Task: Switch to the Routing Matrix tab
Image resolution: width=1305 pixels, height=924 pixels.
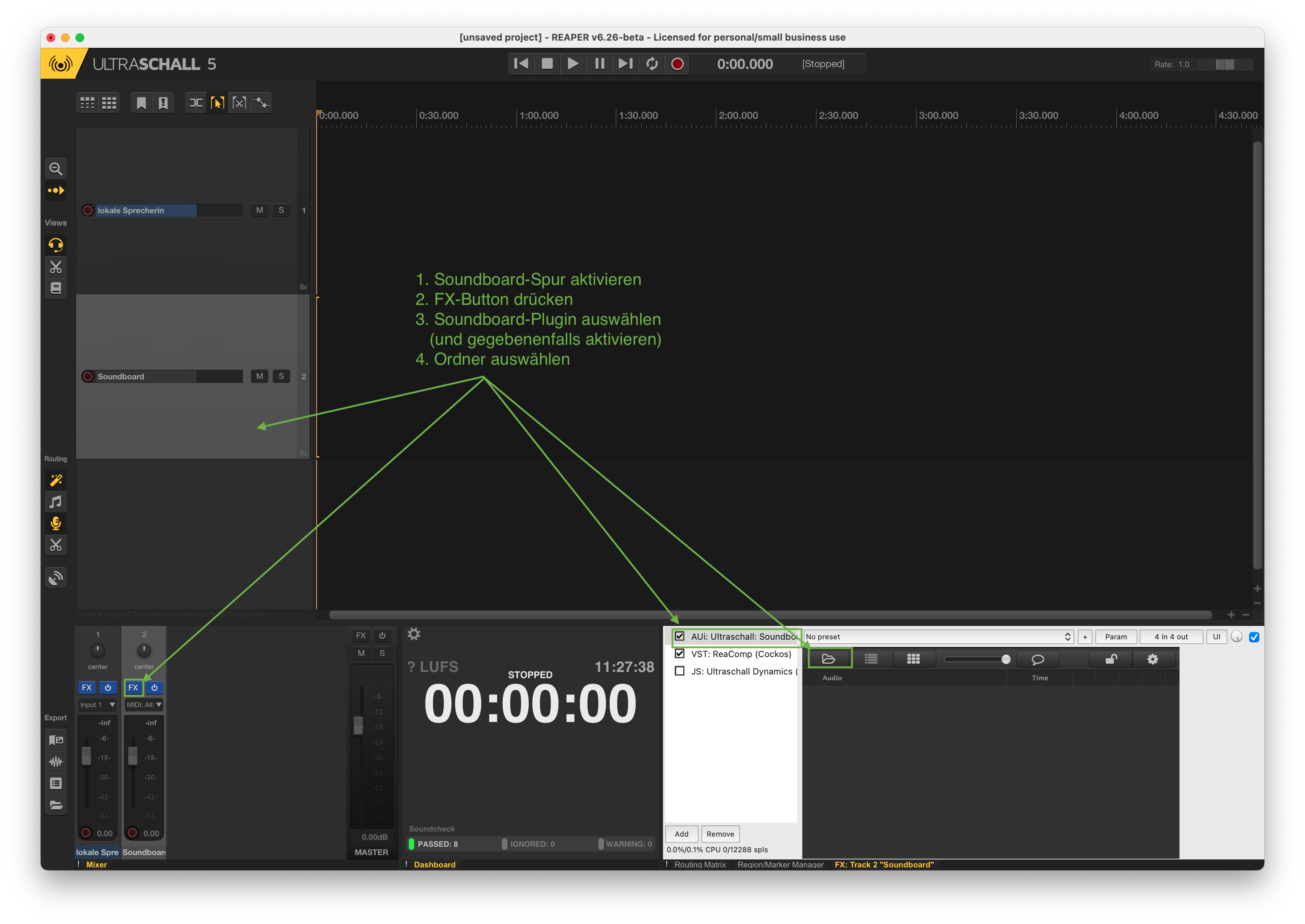Action: pos(699,864)
